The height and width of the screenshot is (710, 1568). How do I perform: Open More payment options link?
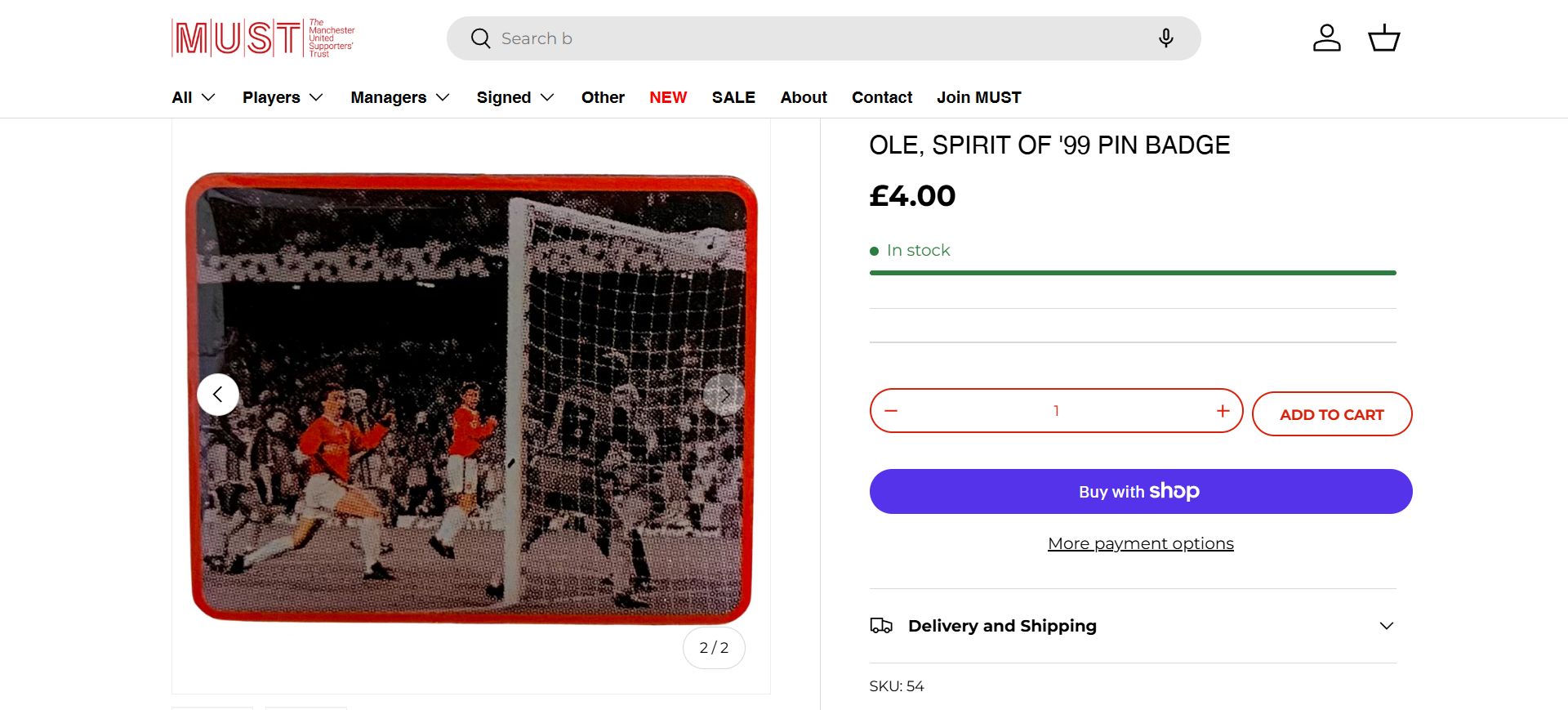tap(1140, 543)
